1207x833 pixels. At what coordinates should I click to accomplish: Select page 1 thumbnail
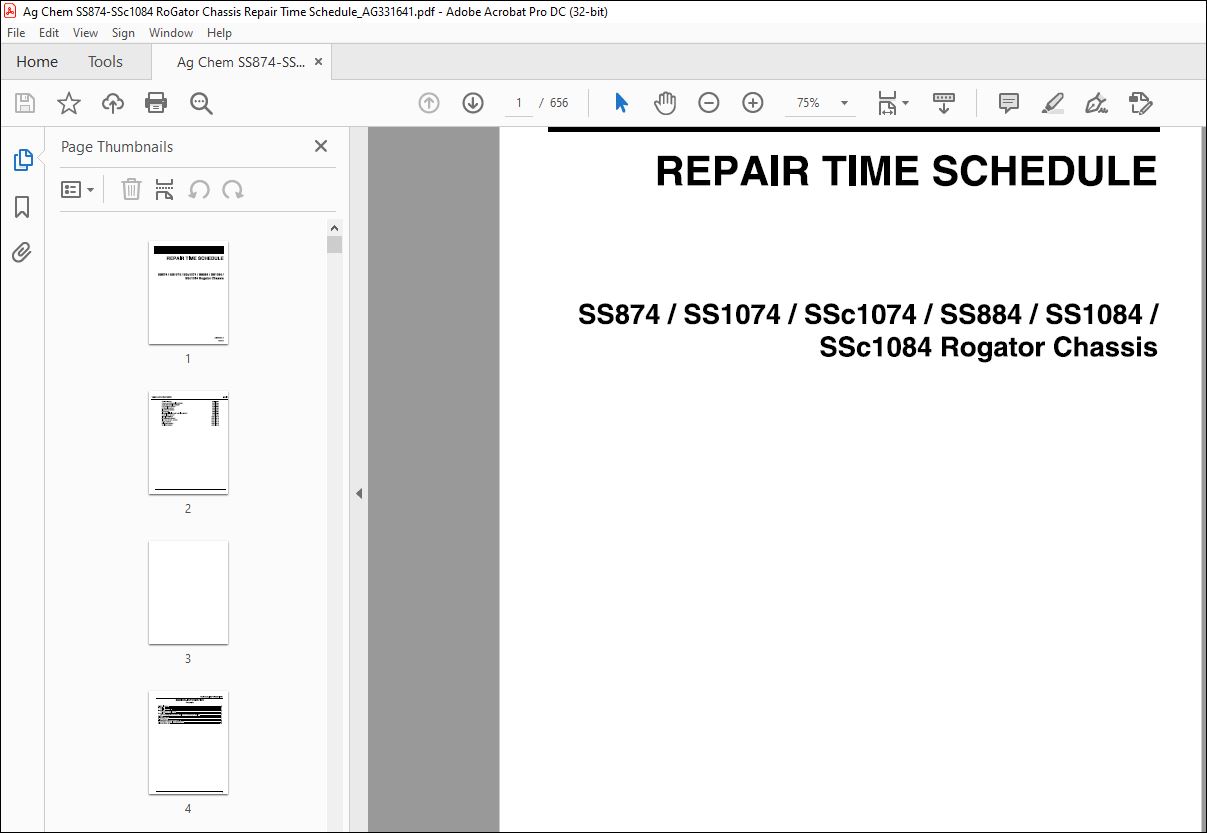tap(188, 292)
